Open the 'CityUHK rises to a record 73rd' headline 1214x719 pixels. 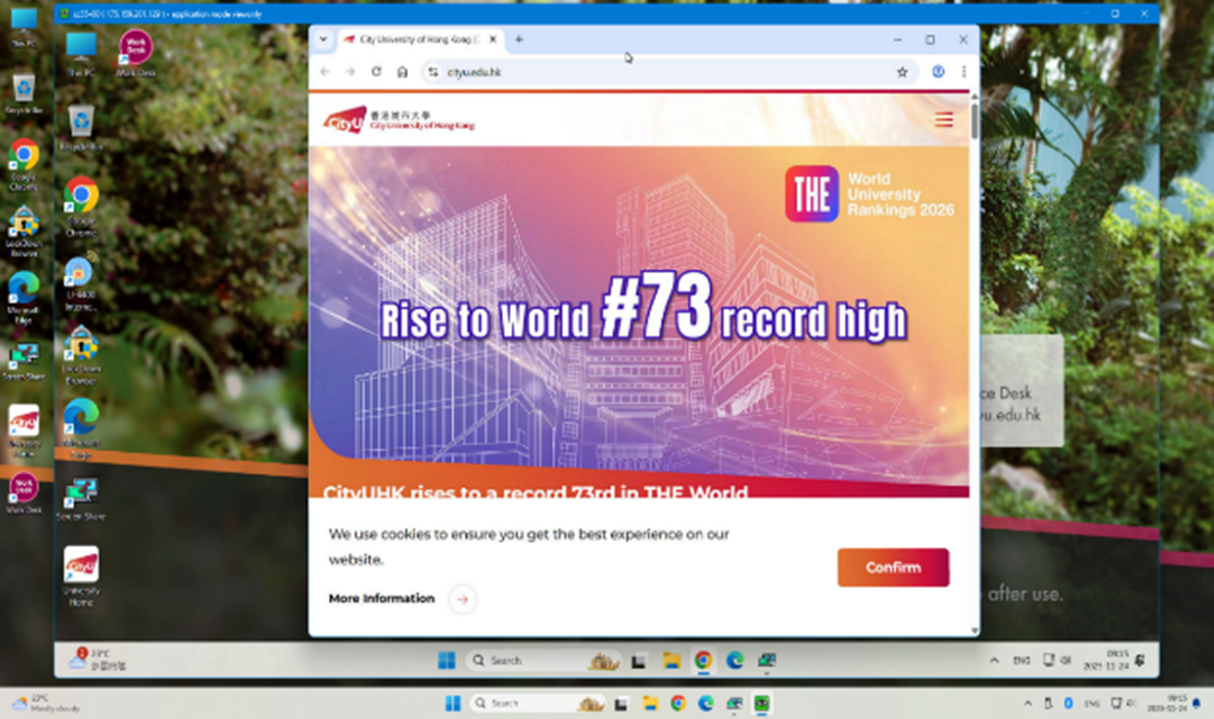(535, 492)
